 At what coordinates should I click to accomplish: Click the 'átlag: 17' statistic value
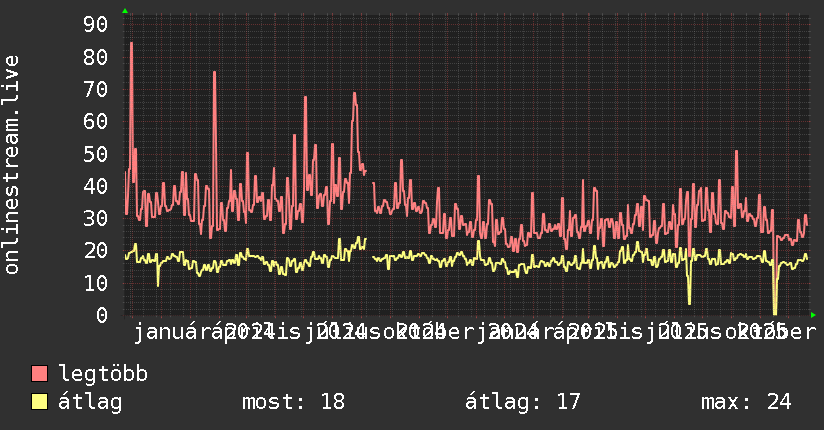click(x=522, y=402)
